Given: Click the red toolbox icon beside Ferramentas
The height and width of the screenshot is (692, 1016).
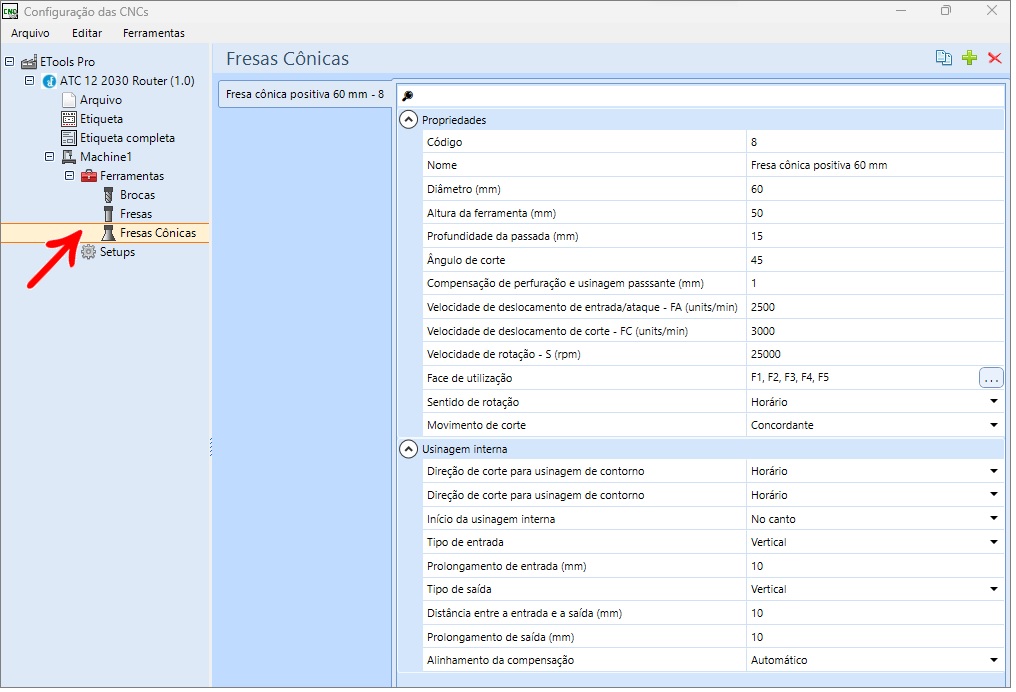Looking at the screenshot, I should [x=89, y=176].
